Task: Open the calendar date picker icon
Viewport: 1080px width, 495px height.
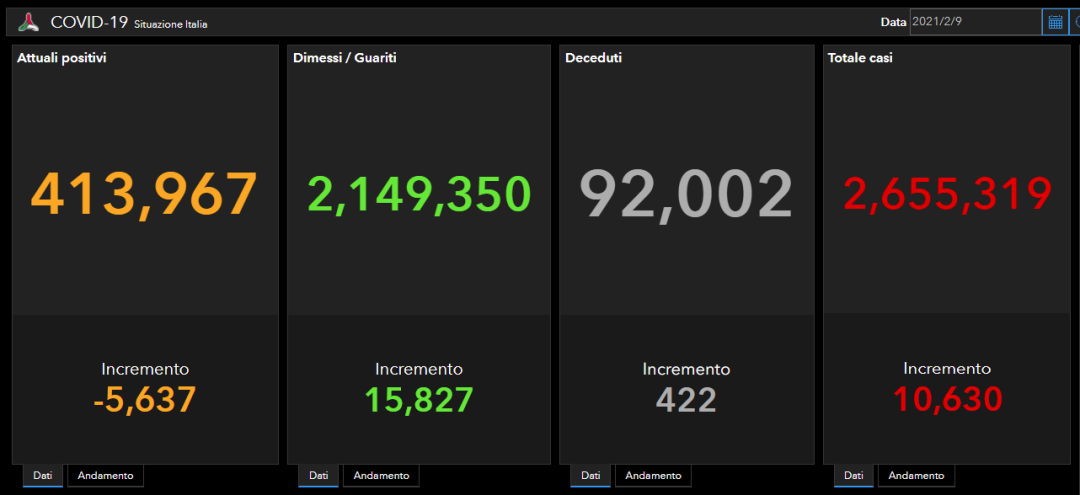Action: [x=1055, y=22]
